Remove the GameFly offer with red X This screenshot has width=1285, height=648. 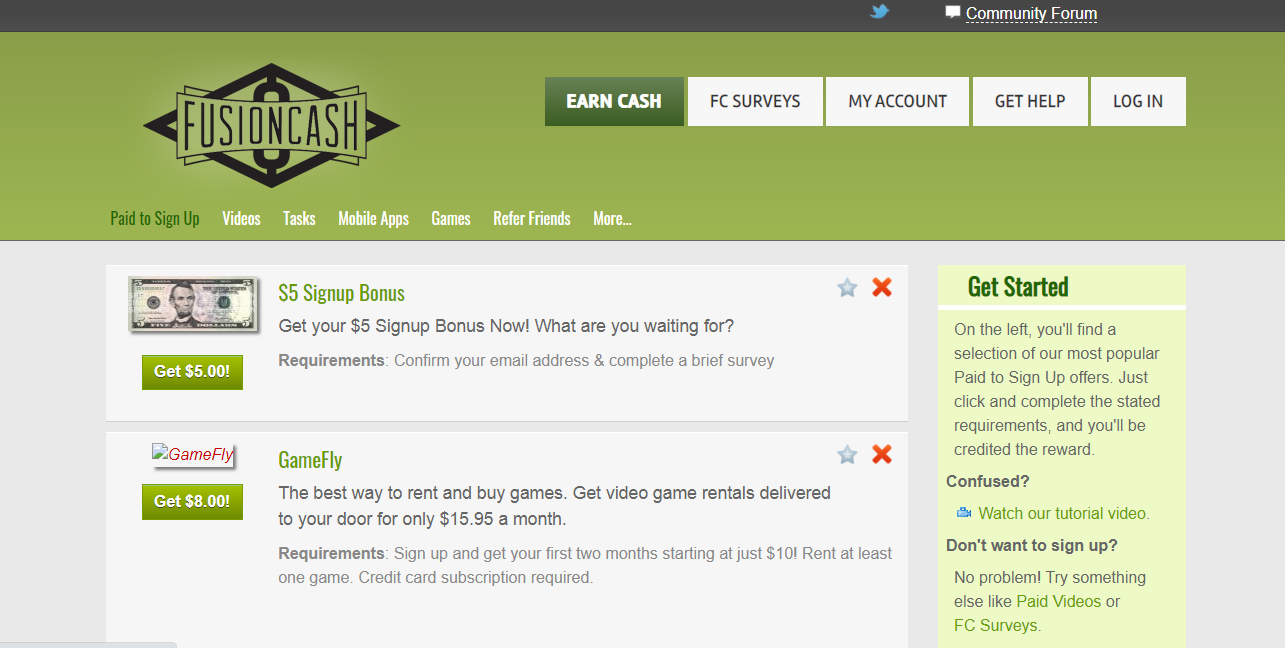(882, 455)
